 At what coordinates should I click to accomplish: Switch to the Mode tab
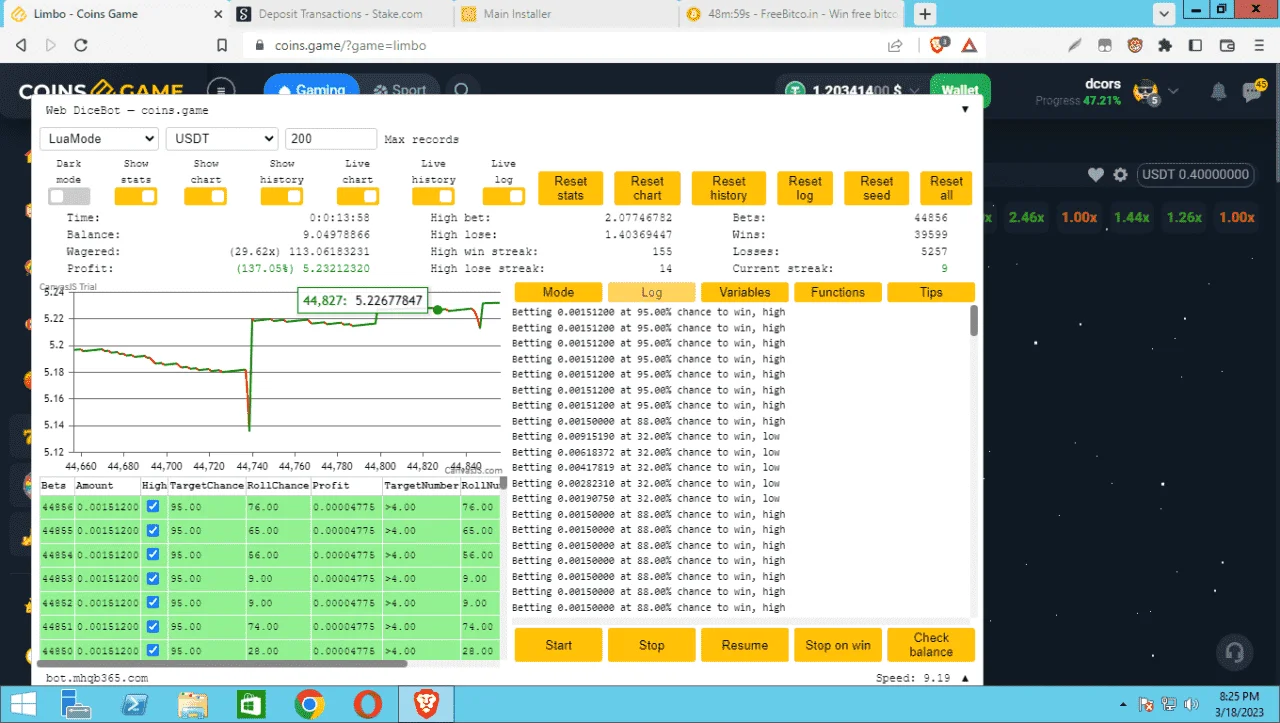click(558, 292)
